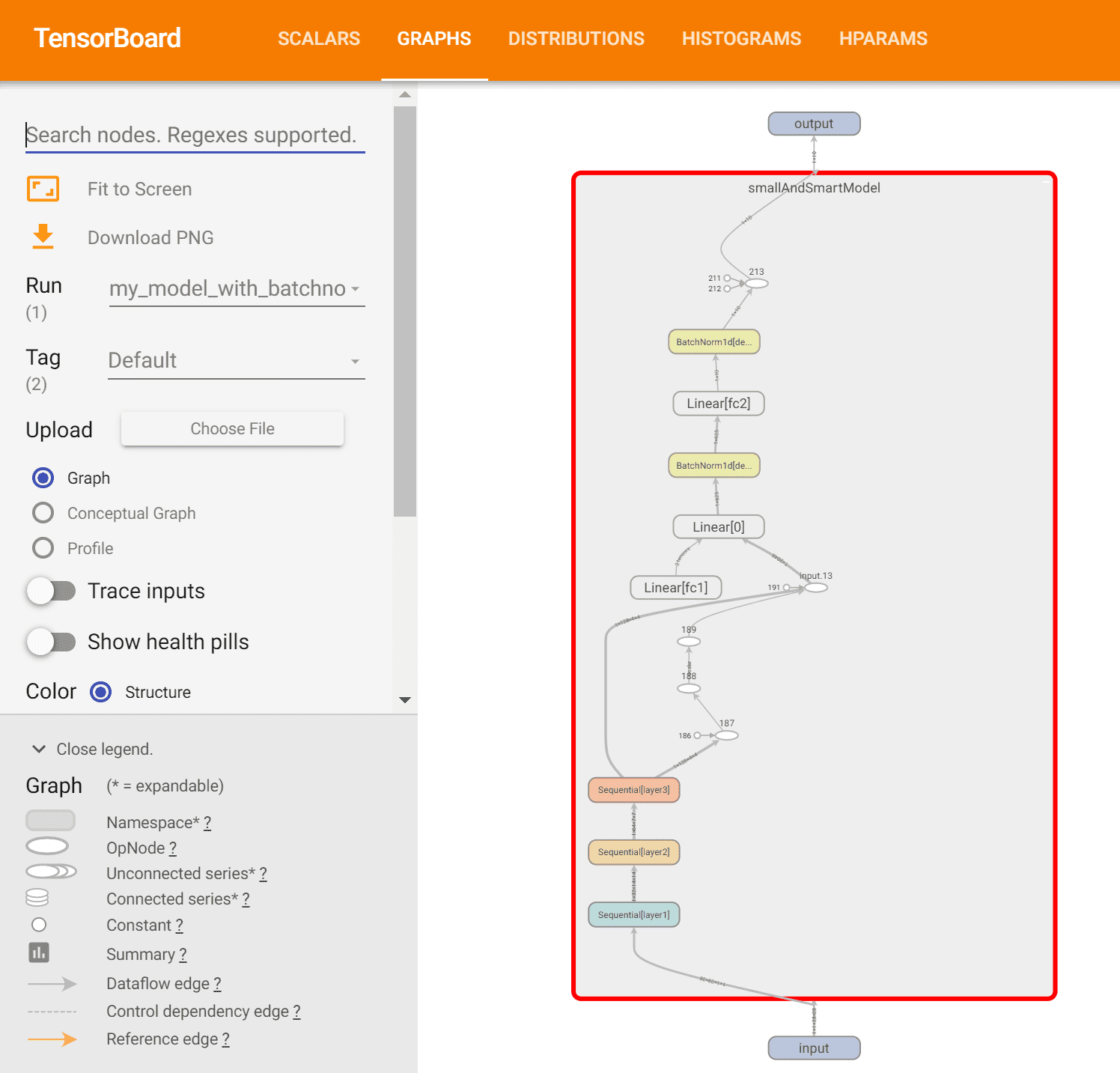Screen dimensions: 1120x1073
Task: Select the input.13 op node ellipse
Action: coord(816,588)
